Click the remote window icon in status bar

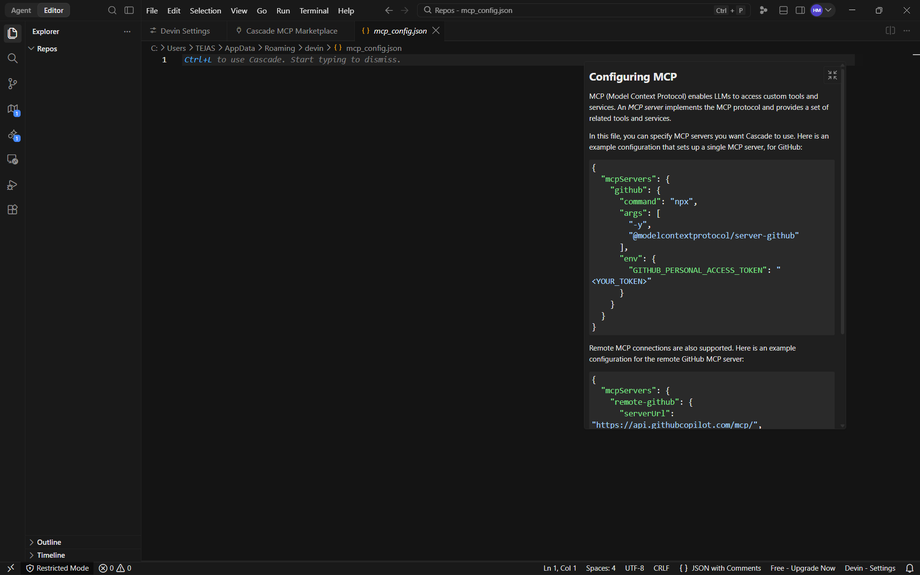point(11,568)
